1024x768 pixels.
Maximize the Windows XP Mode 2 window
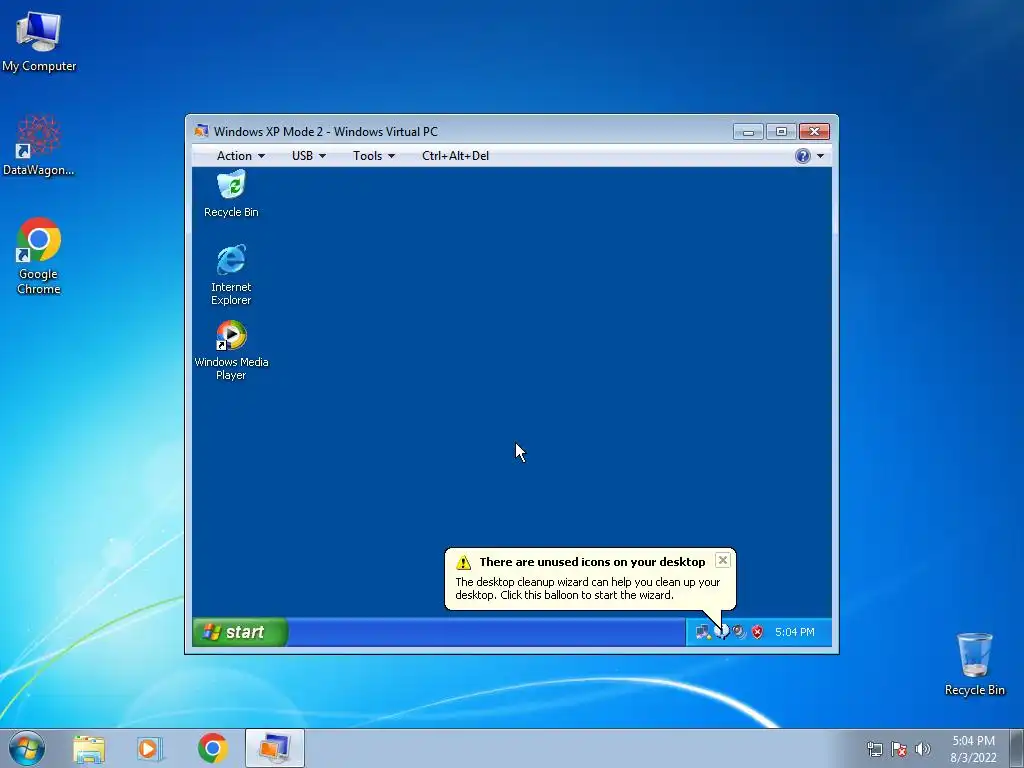click(781, 132)
